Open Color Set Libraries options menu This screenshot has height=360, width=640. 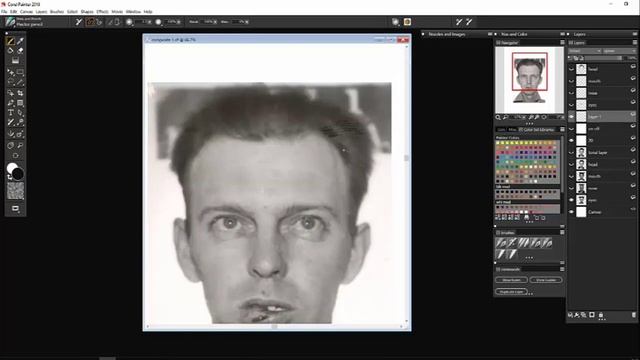[x=562, y=129]
